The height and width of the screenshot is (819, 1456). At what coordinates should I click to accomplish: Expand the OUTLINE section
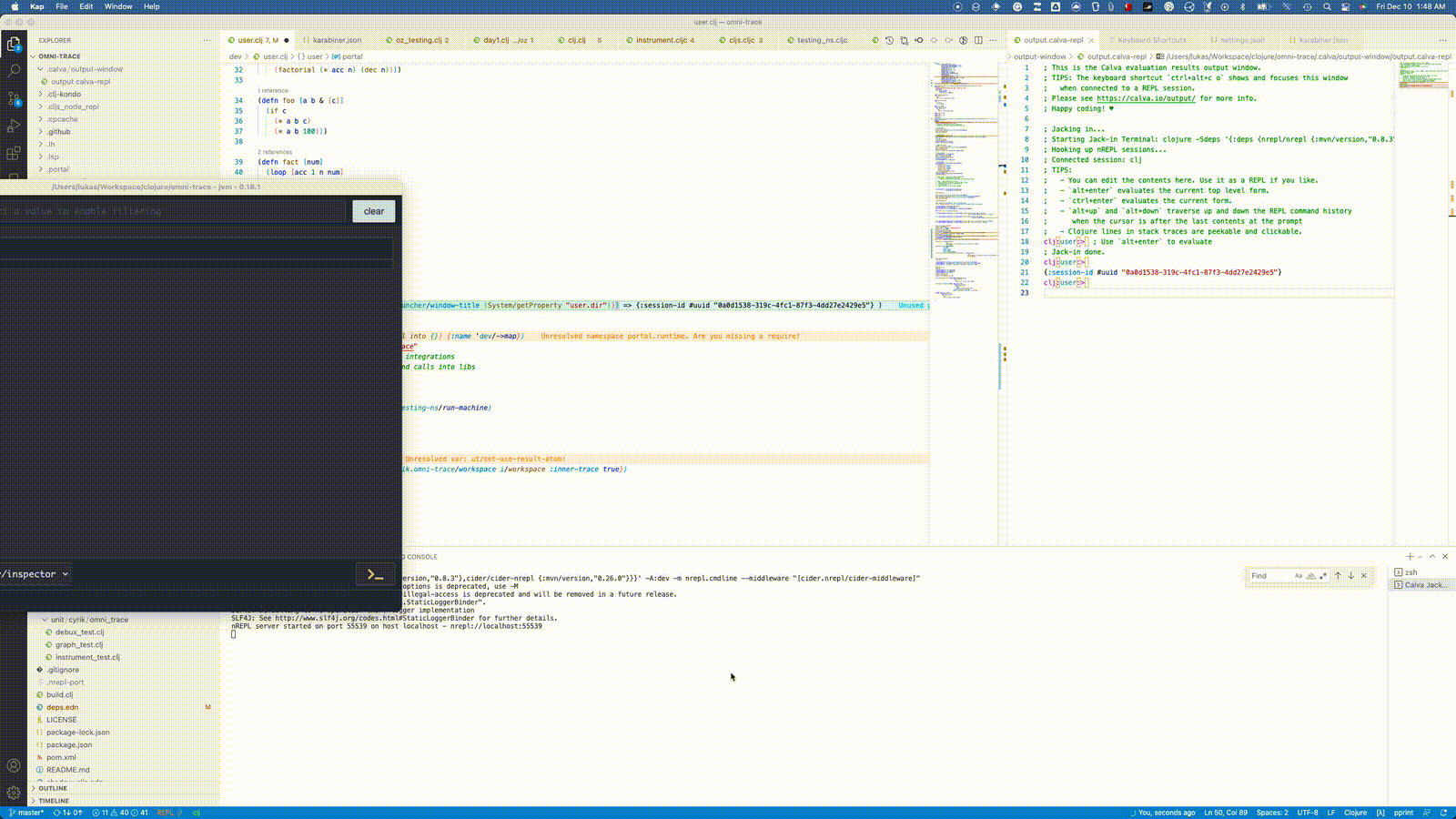(53, 788)
